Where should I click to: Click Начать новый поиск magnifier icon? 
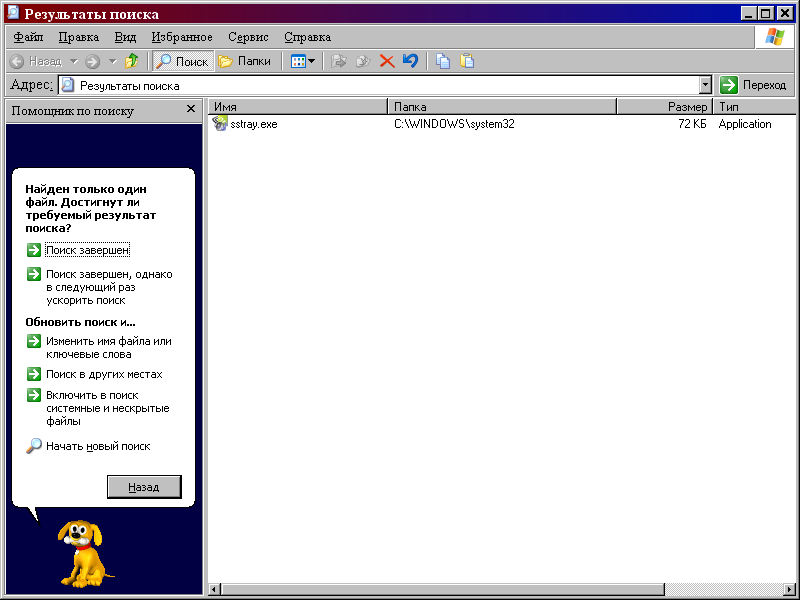(x=34, y=446)
